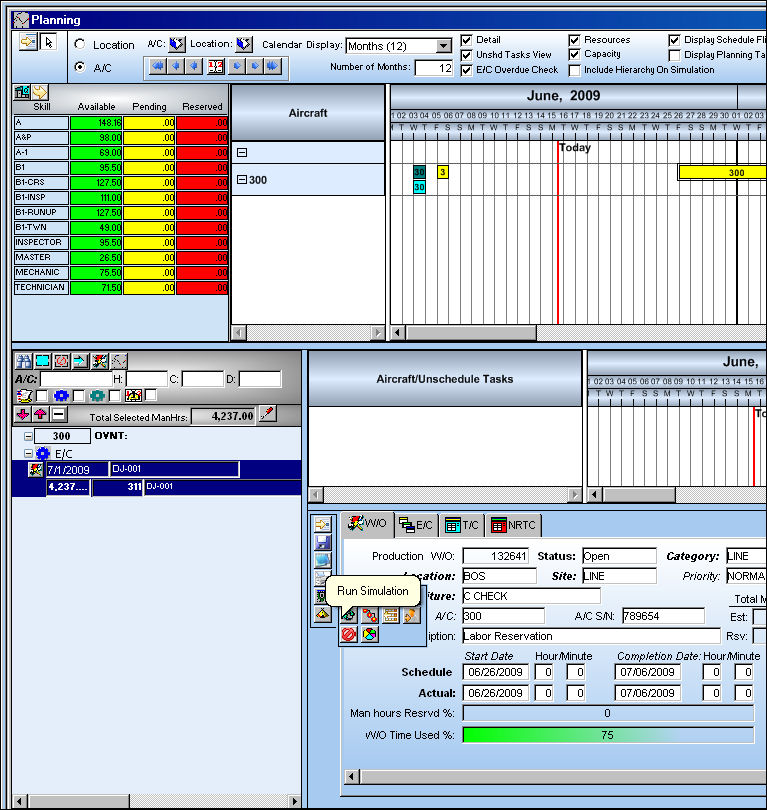The width and height of the screenshot is (767, 810).
Task: Switch to the NRTC tab
Action: (x=514, y=525)
